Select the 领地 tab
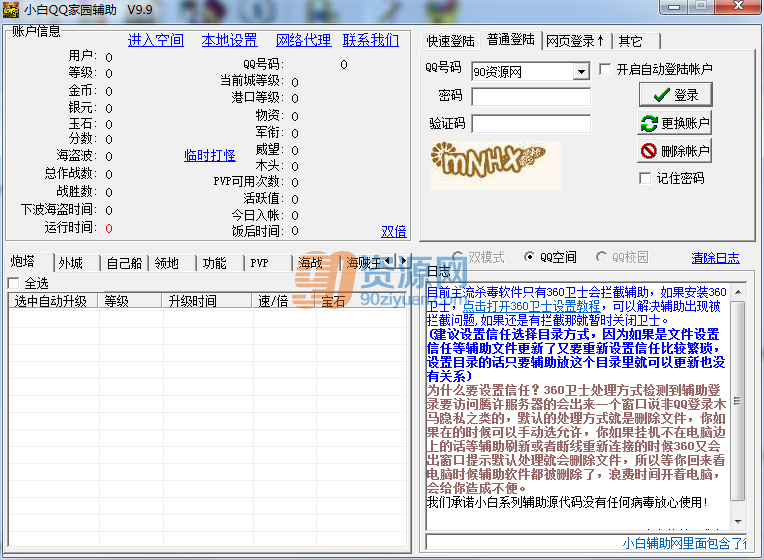The height and width of the screenshot is (560, 764). point(172,263)
